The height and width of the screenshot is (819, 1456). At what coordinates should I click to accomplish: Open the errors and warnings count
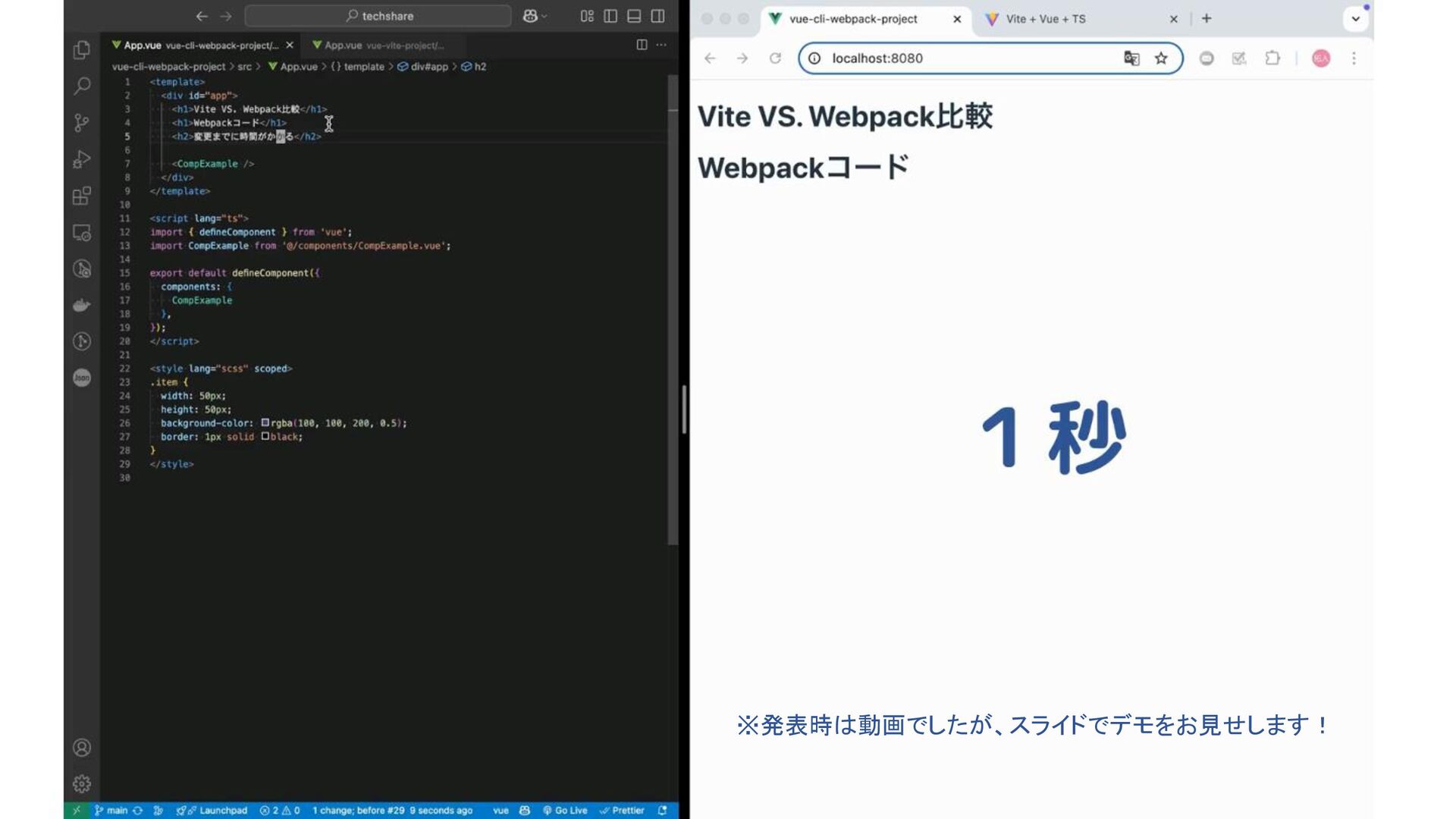click(x=280, y=810)
